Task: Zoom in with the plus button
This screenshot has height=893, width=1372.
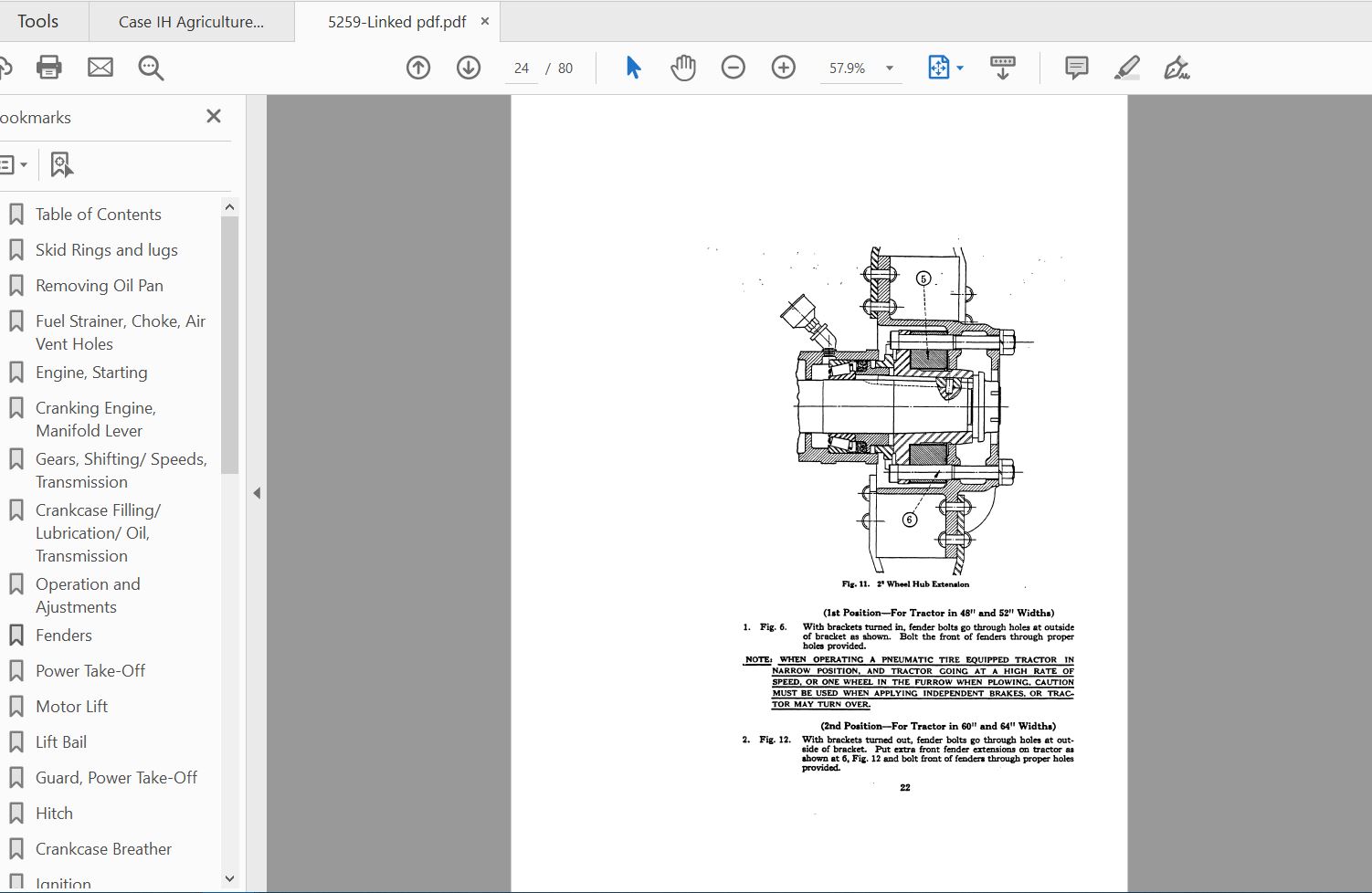Action: [x=784, y=68]
